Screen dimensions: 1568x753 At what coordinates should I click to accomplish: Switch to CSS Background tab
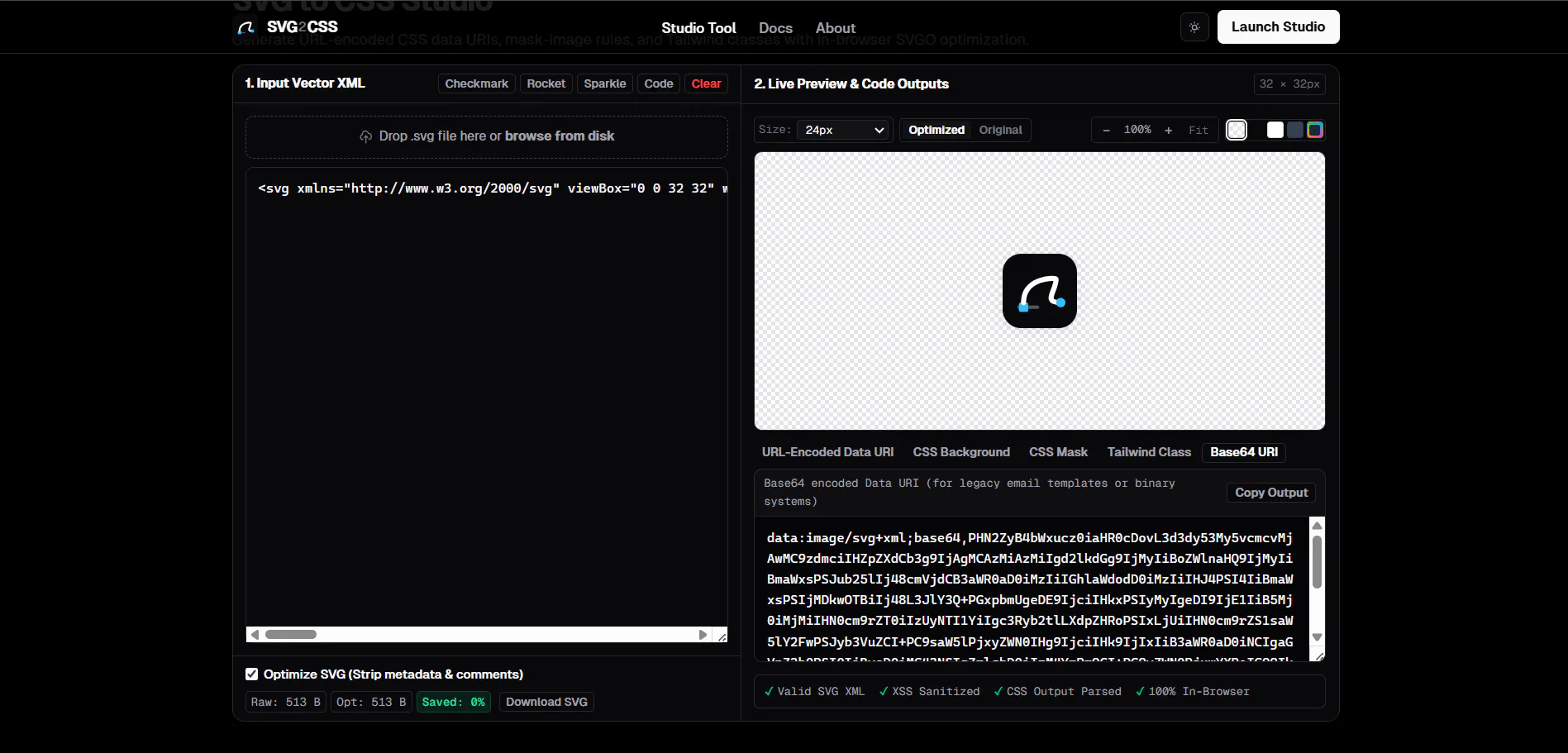(x=961, y=452)
